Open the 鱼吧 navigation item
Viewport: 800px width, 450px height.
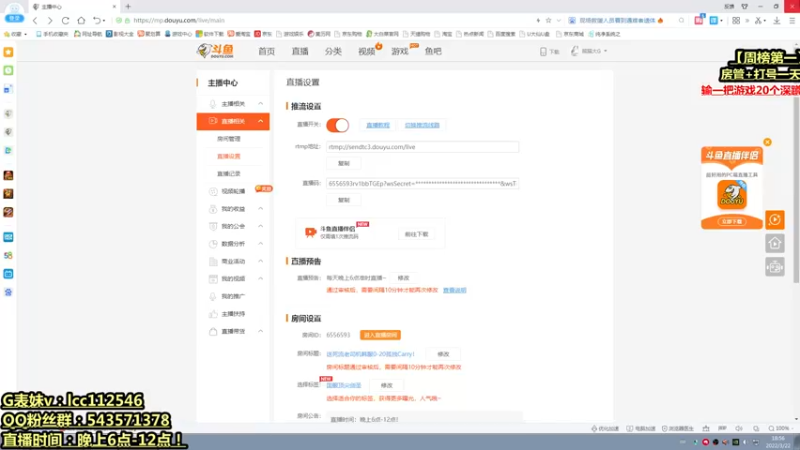coord(433,52)
